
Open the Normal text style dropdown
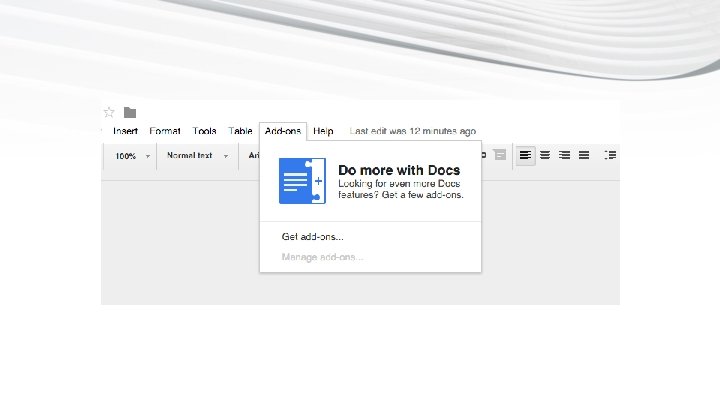[x=197, y=156]
